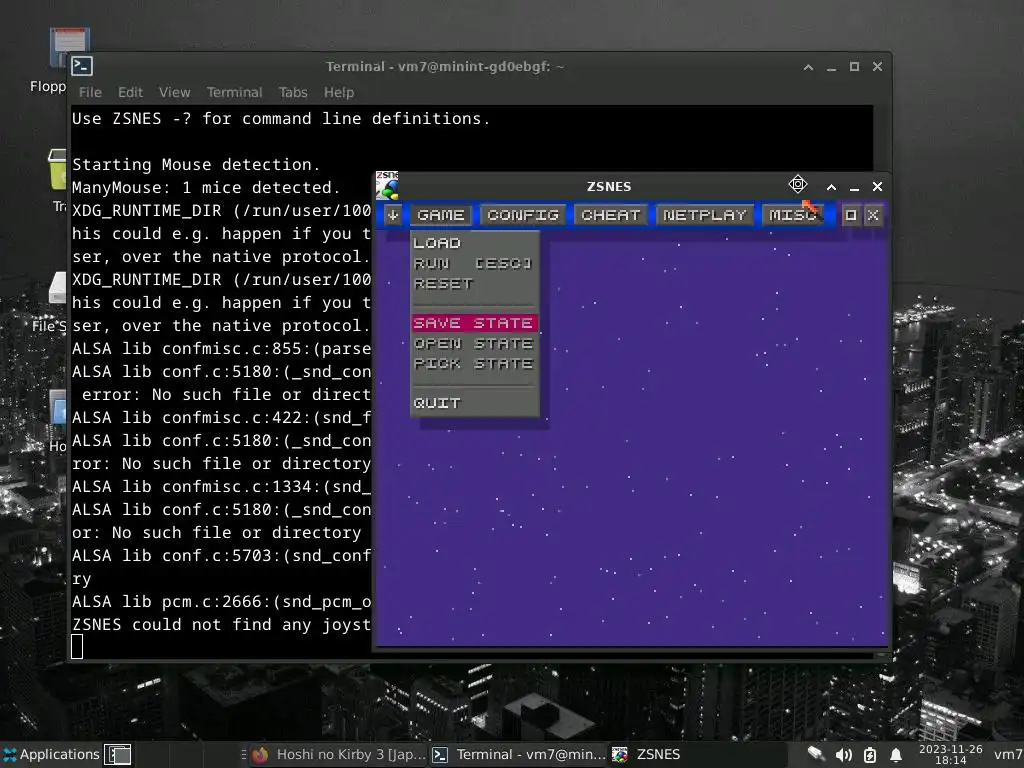Click the ZSNES window title logo icon

(x=387, y=185)
